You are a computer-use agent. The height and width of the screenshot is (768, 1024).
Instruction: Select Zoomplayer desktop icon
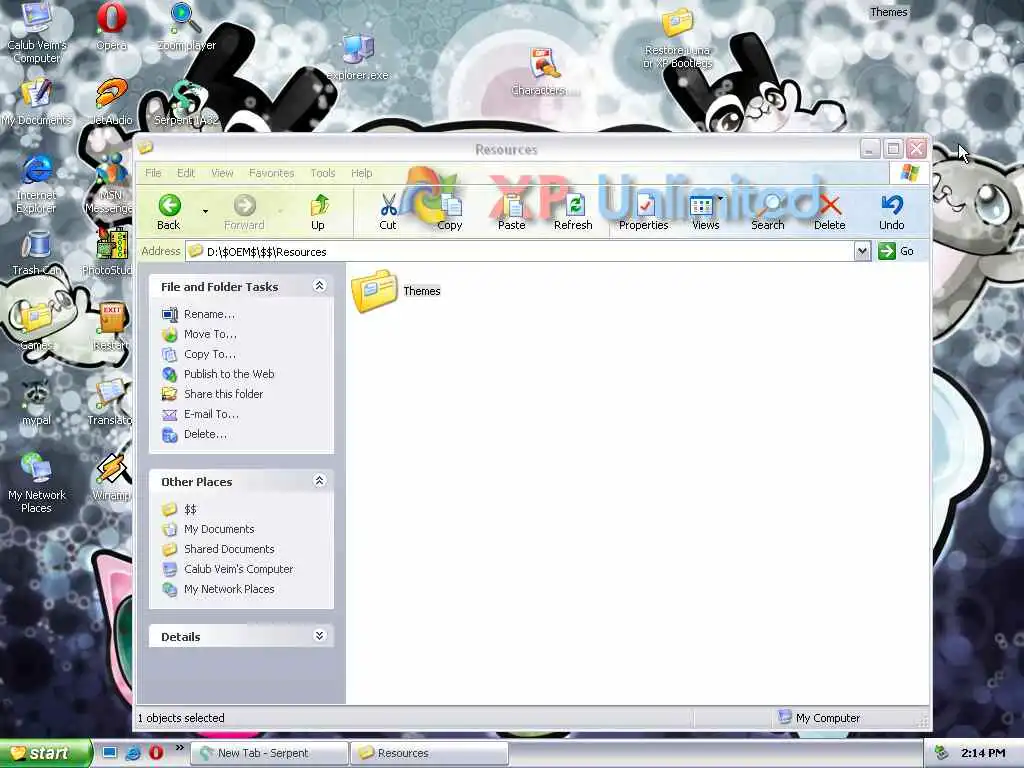click(x=186, y=26)
